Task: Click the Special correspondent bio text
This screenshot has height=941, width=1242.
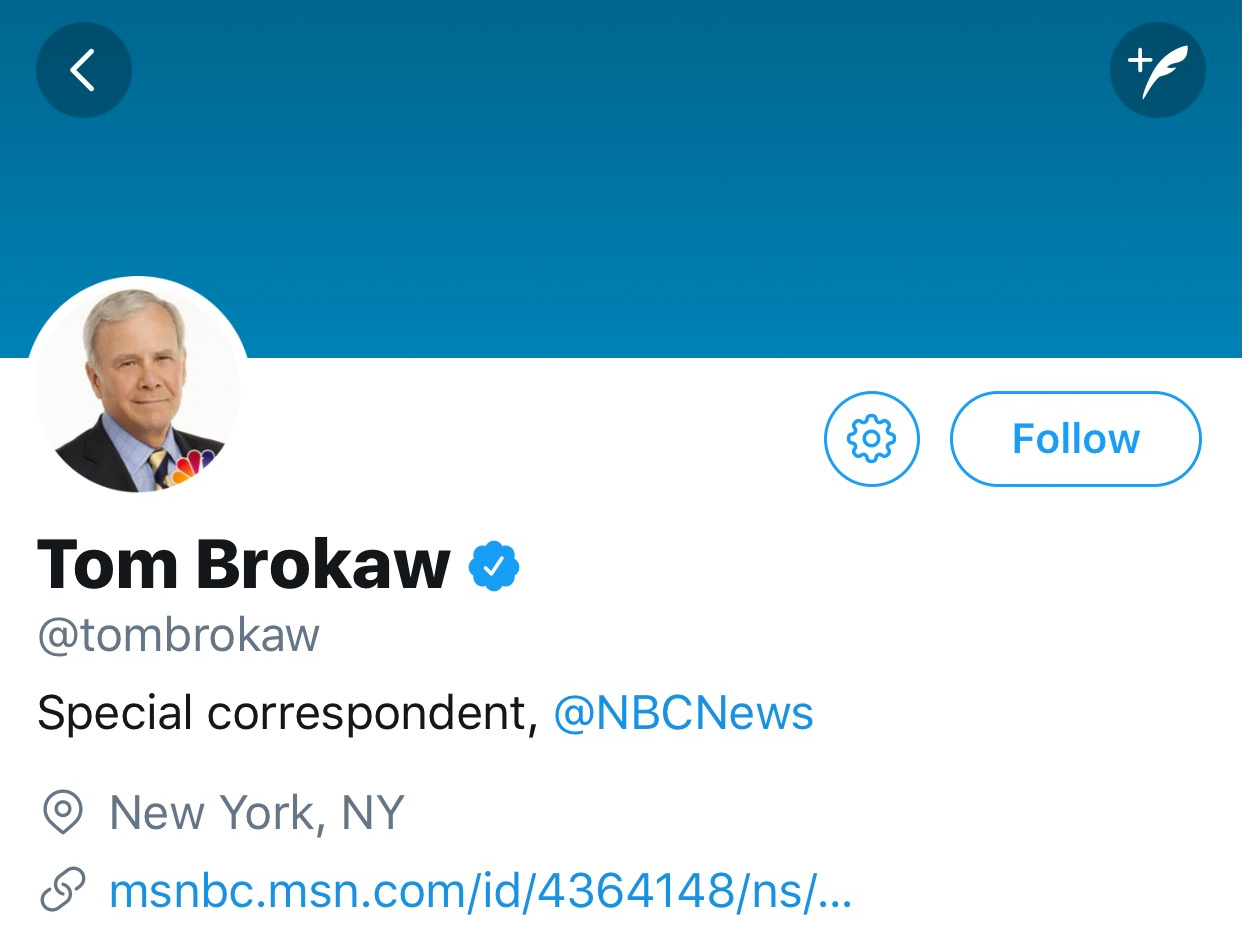Action: click(x=282, y=714)
